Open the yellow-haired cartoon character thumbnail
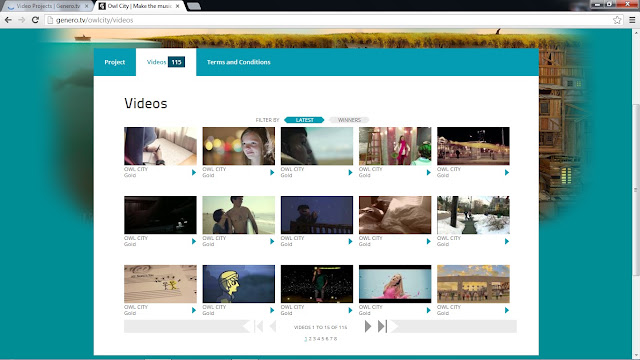The image size is (640, 360). (239, 284)
